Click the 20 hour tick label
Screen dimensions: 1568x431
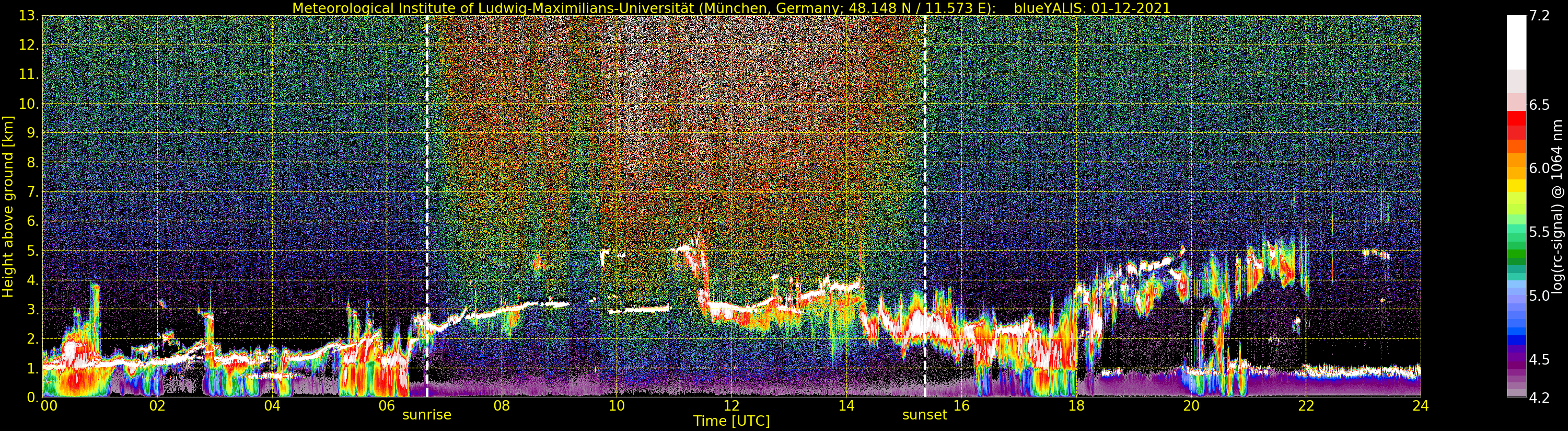tap(1191, 405)
